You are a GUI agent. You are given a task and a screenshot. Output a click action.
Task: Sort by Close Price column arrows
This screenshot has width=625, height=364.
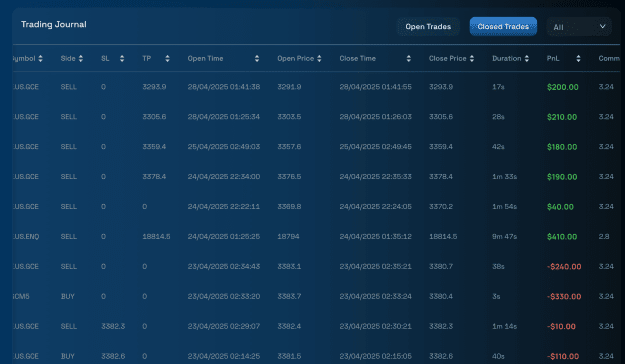pos(472,59)
